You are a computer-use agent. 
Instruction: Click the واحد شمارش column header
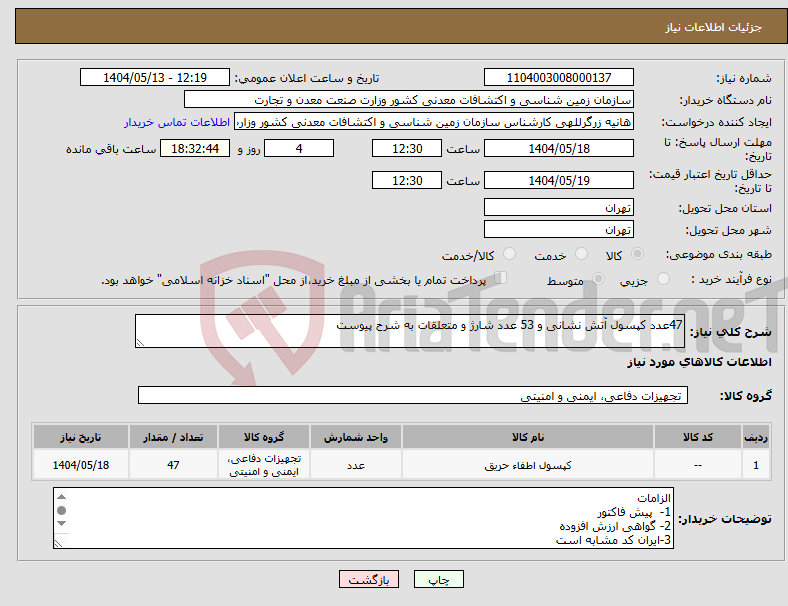tap(356, 437)
